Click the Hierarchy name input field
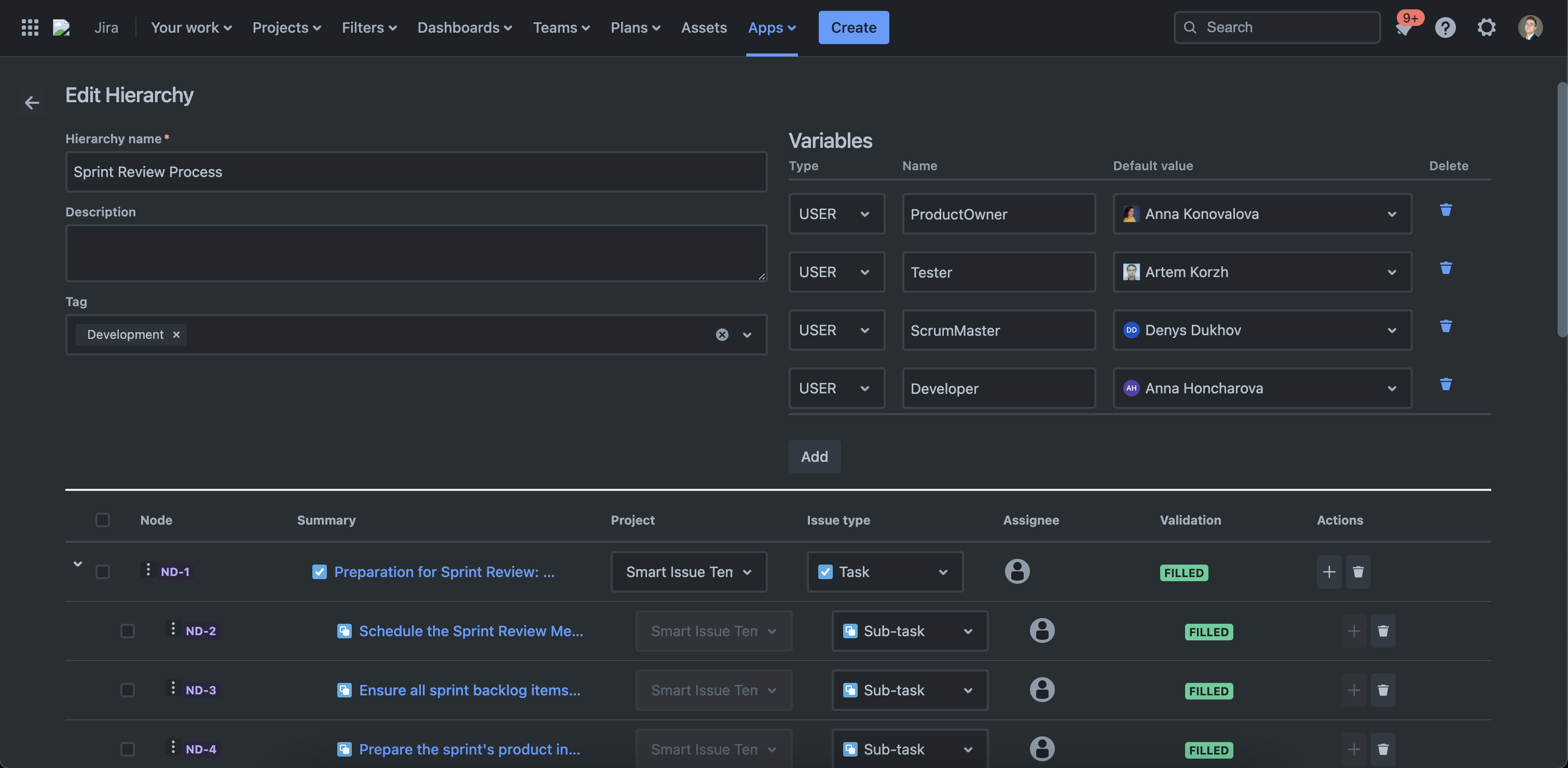The width and height of the screenshot is (1568, 768). pyautogui.click(x=416, y=172)
